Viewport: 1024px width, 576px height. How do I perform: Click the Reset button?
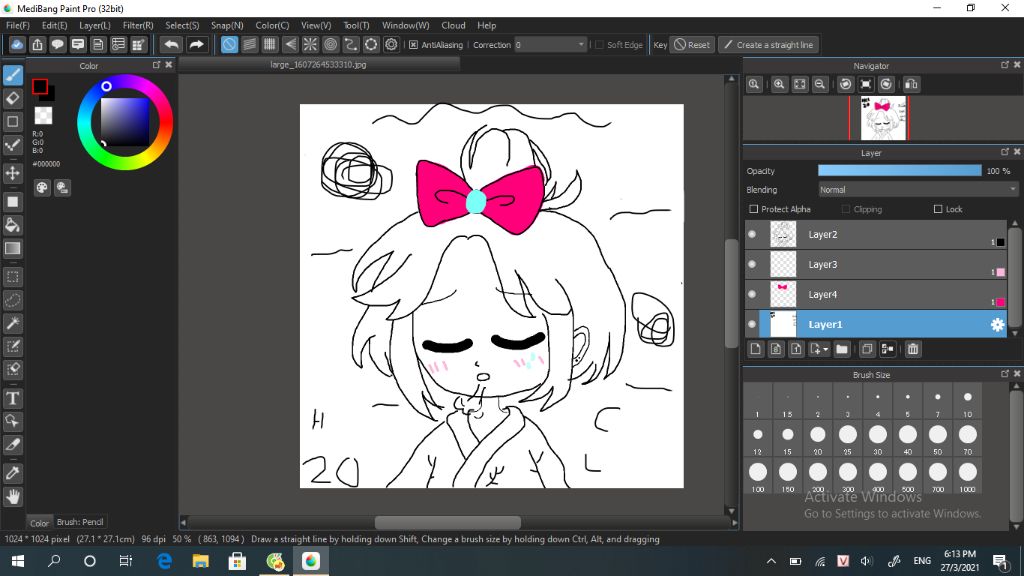click(692, 45)
